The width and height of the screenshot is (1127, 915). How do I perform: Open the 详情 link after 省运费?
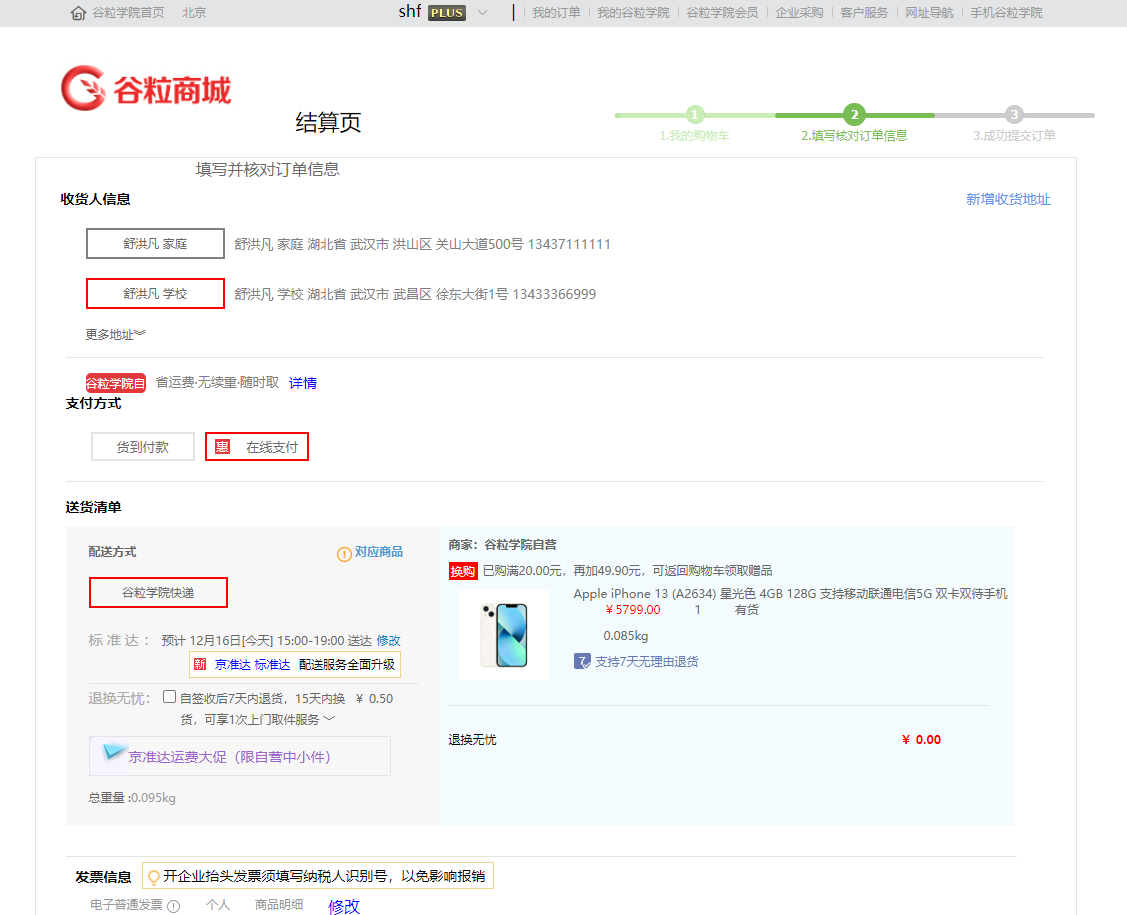point(303,383)
